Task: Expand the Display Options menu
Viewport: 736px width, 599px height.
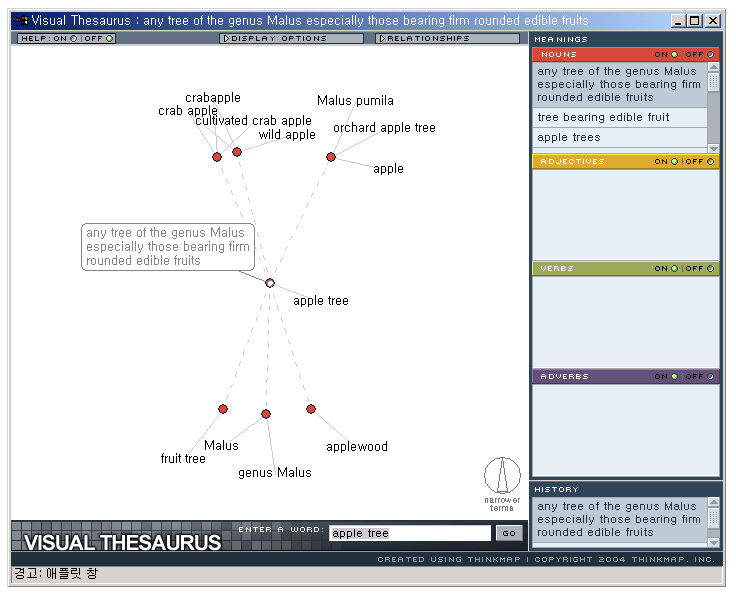Action: 291,38
